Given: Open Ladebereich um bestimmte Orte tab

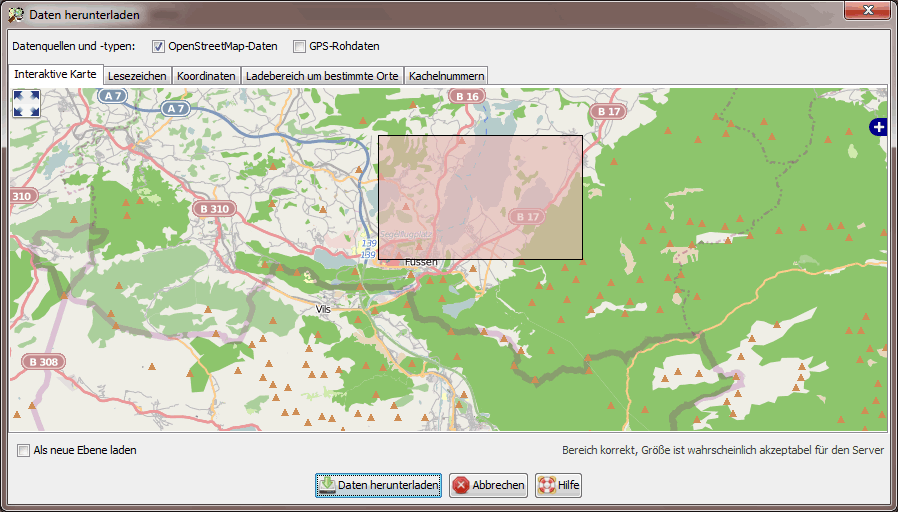Looking at the screenshot, I should coord(322,76).
